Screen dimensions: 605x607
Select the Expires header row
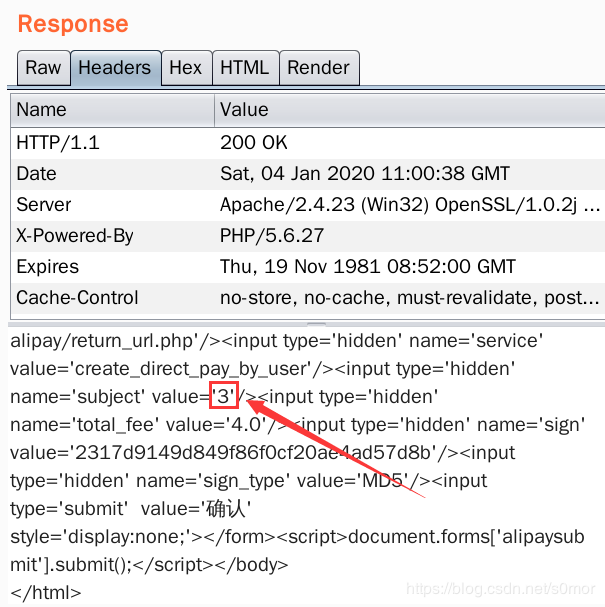click(x=308, y=267)
